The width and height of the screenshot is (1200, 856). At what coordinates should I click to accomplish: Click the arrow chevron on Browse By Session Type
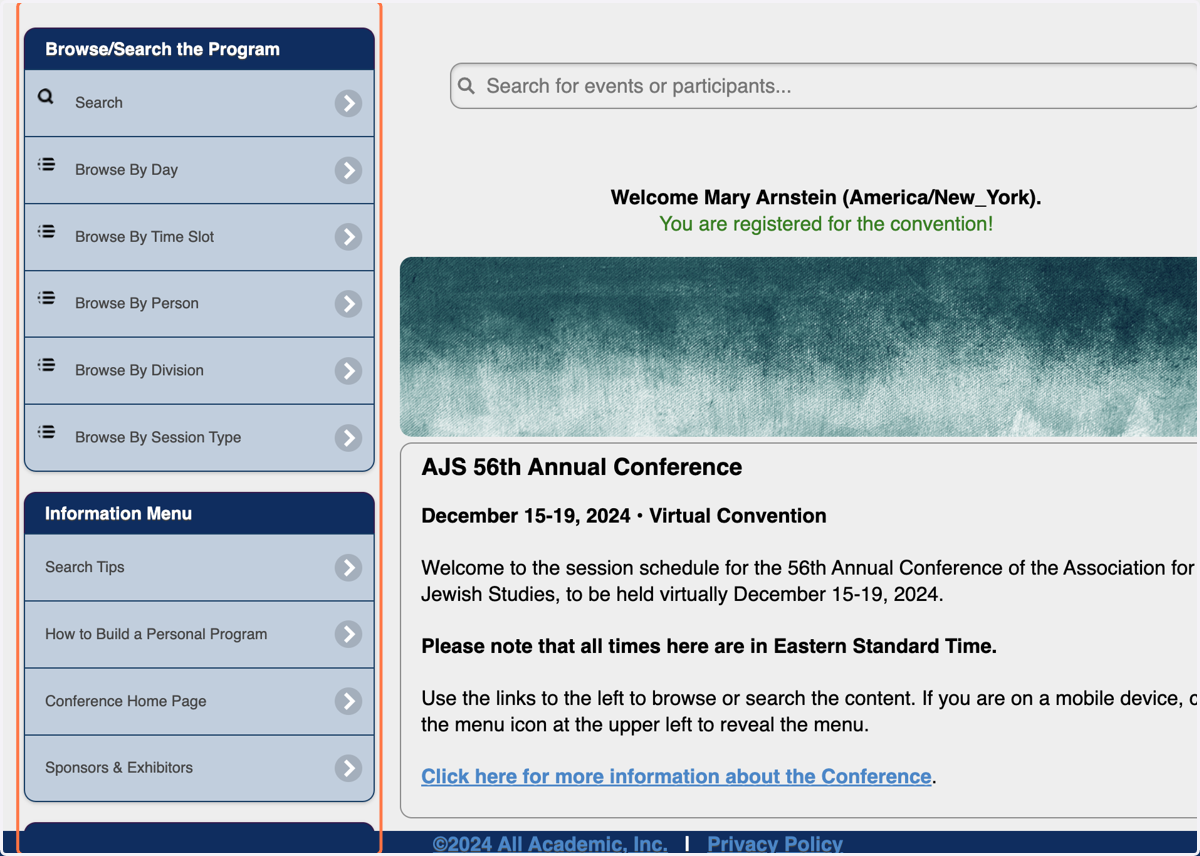click(x=348, y=438)
